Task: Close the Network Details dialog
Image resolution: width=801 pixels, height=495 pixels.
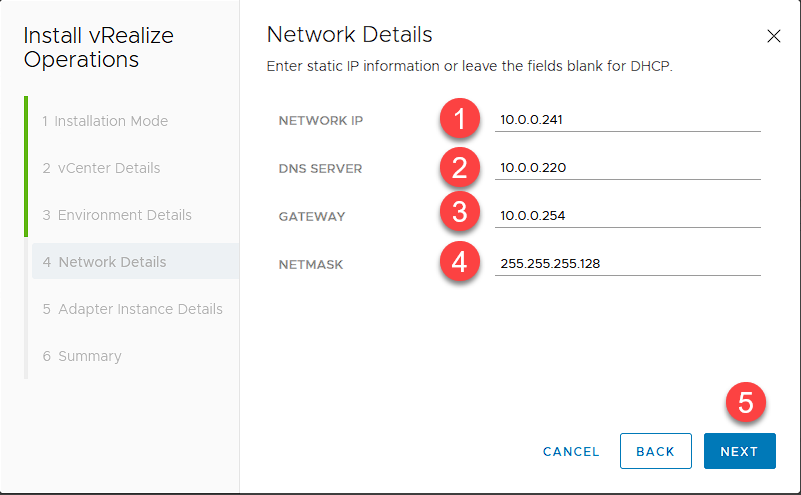Action: (773, 36)
